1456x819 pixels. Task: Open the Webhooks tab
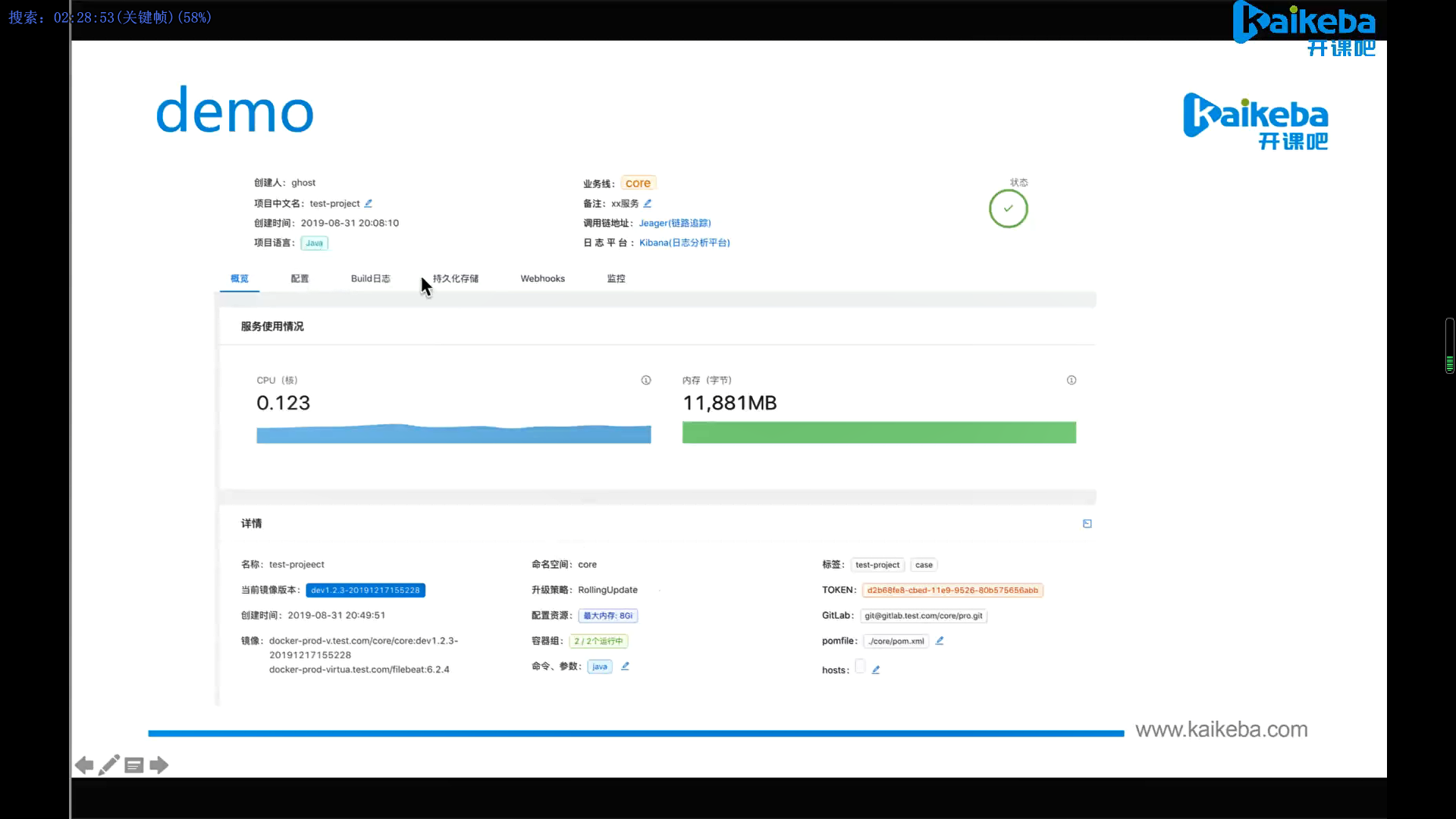pyautogui.click(x=542, y=278)
